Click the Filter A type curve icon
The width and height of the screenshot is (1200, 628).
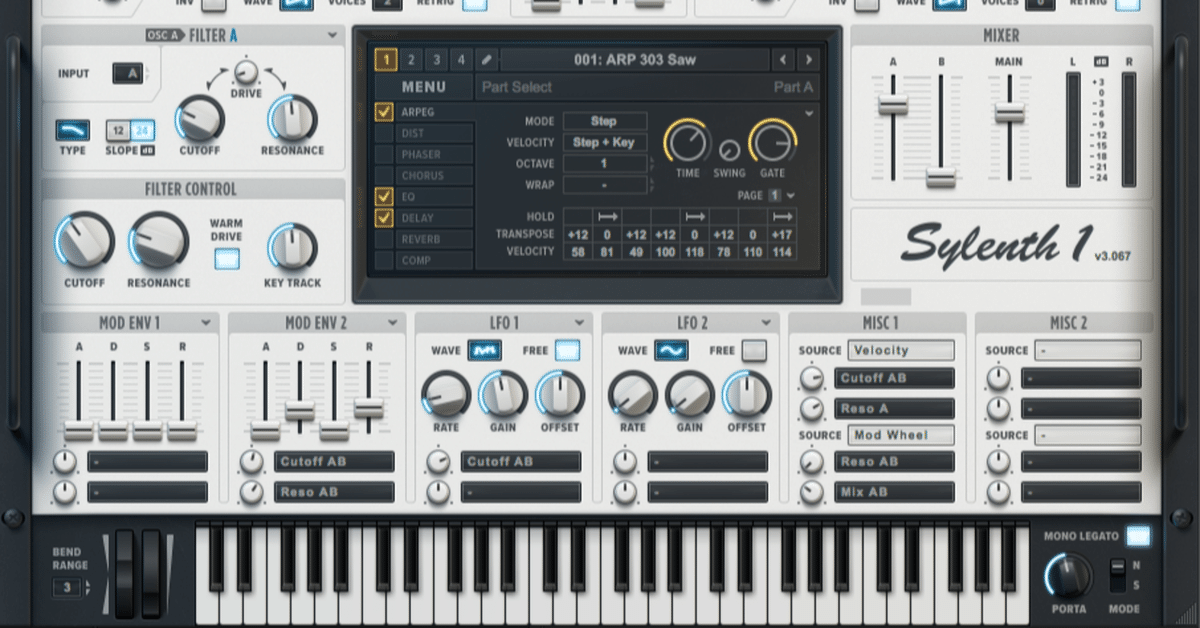tap(72, 130)
